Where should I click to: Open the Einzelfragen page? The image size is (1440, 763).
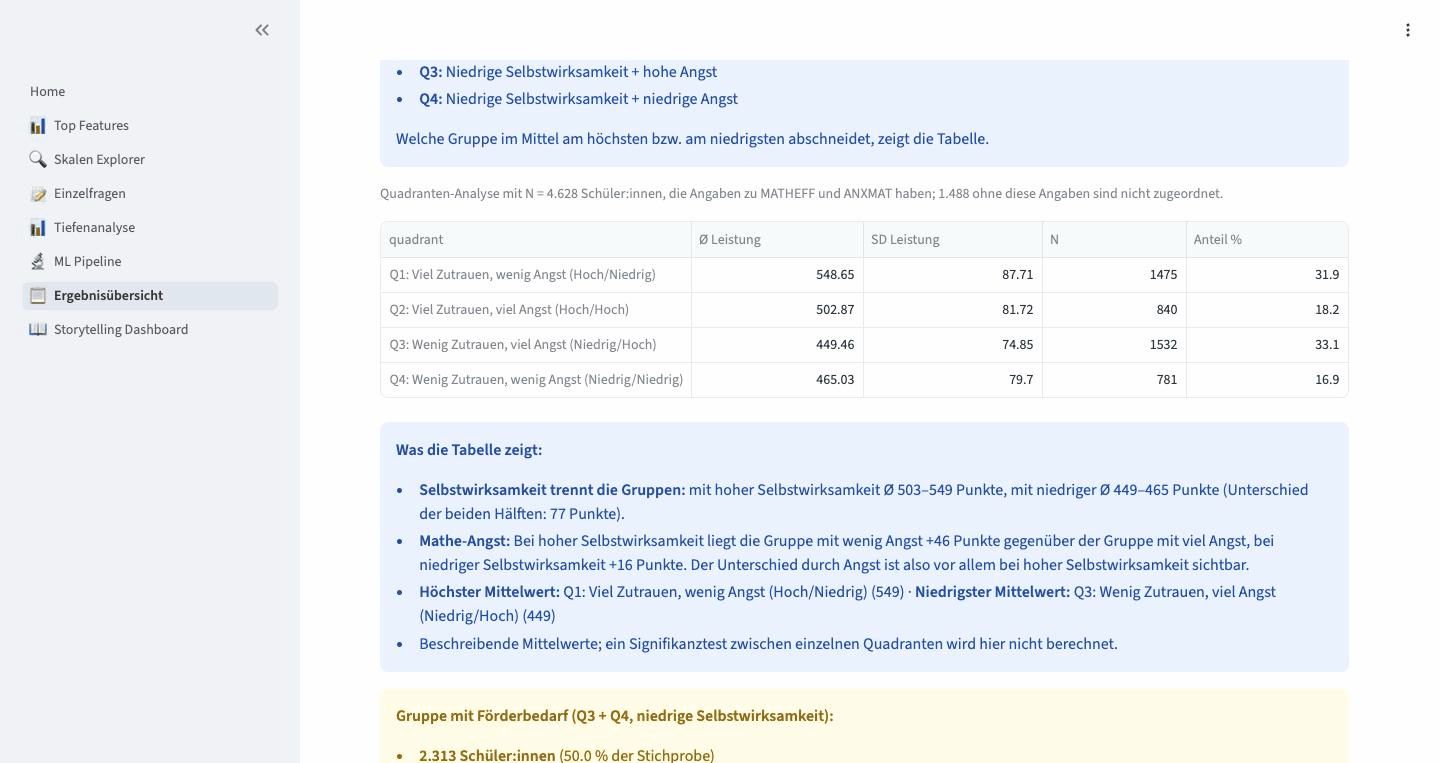(x=150, y=193)
